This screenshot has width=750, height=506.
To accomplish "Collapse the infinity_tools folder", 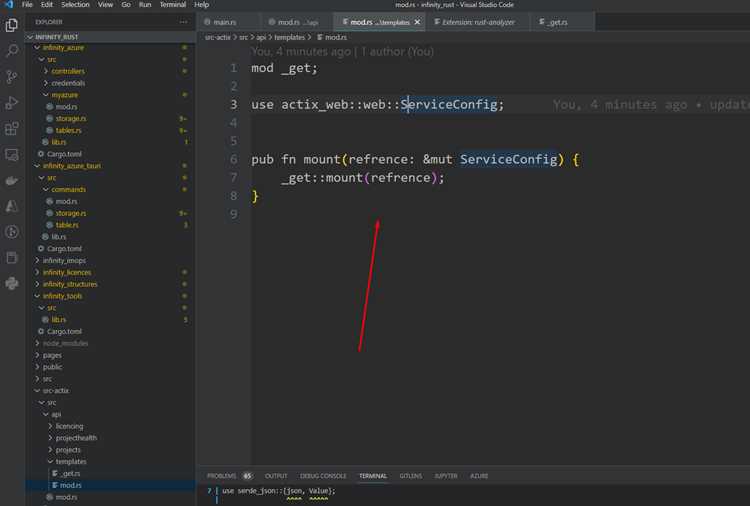I will pyautogui.click(x=37, y=296).
